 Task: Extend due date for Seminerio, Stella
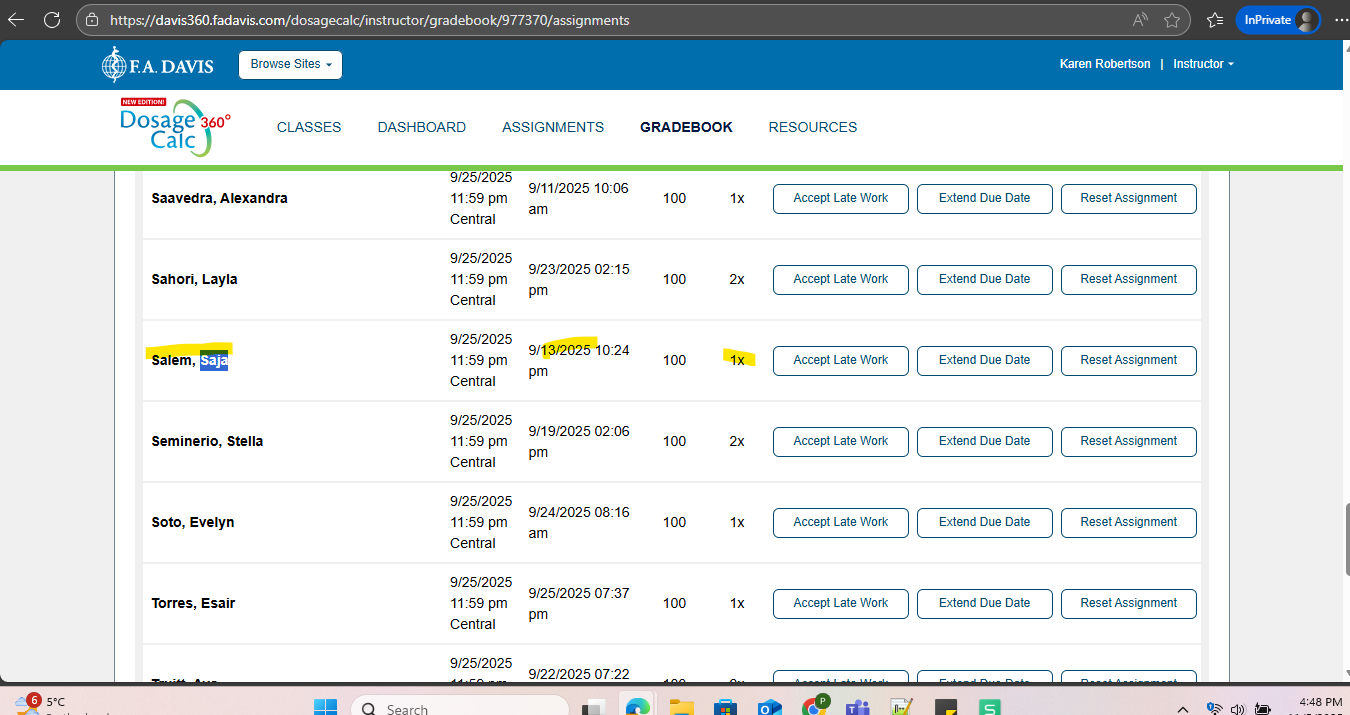coord(984,441)
